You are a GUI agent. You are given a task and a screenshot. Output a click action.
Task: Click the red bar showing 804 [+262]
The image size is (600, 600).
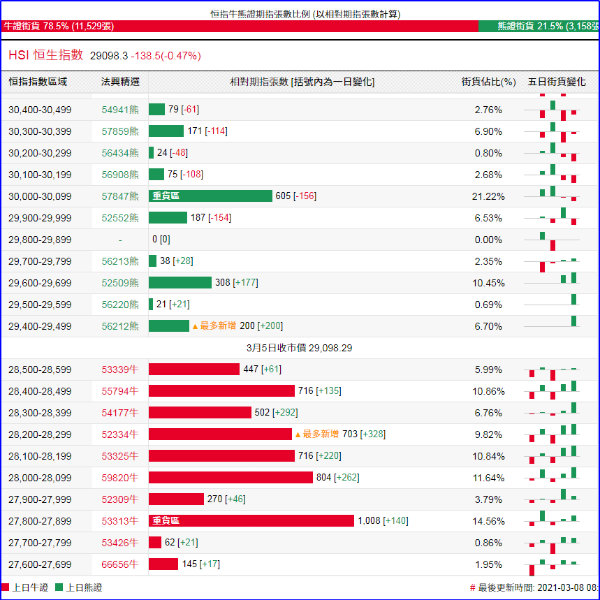point(231,477)
